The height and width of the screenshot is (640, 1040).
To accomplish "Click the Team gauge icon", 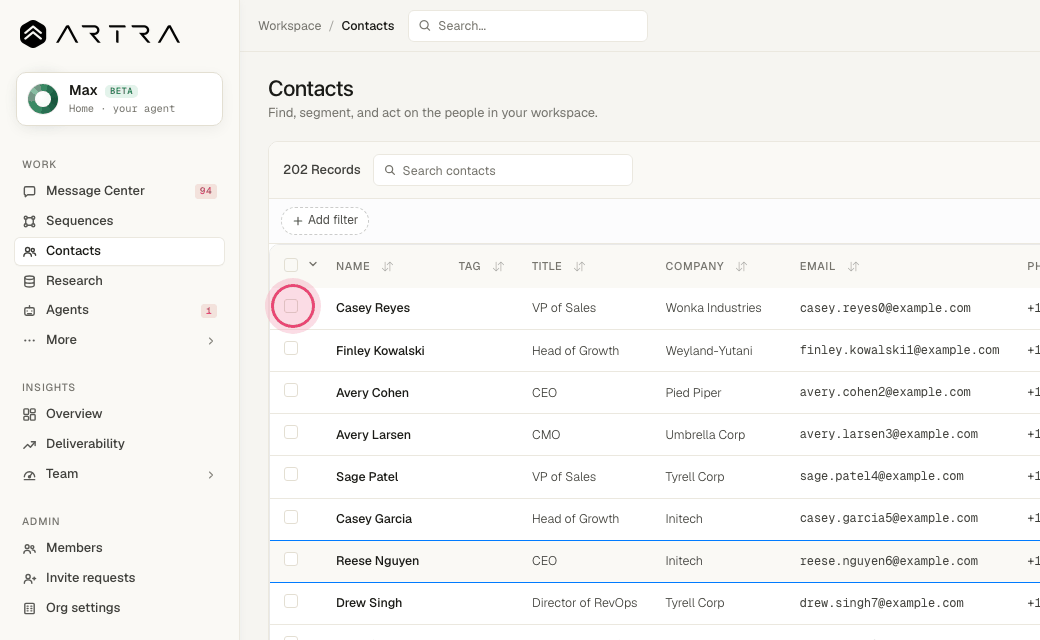I will pos(29,475).
